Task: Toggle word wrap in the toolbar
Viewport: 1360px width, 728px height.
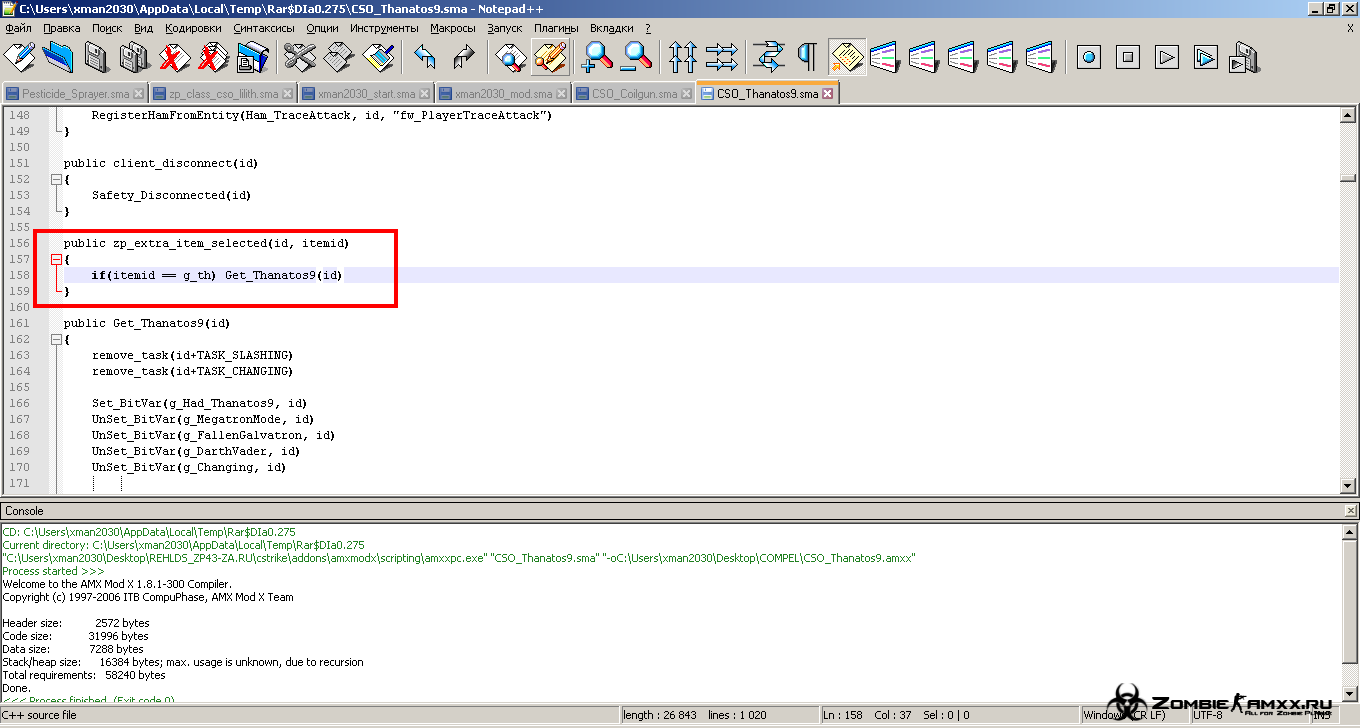Action: [x=769, y=56]
